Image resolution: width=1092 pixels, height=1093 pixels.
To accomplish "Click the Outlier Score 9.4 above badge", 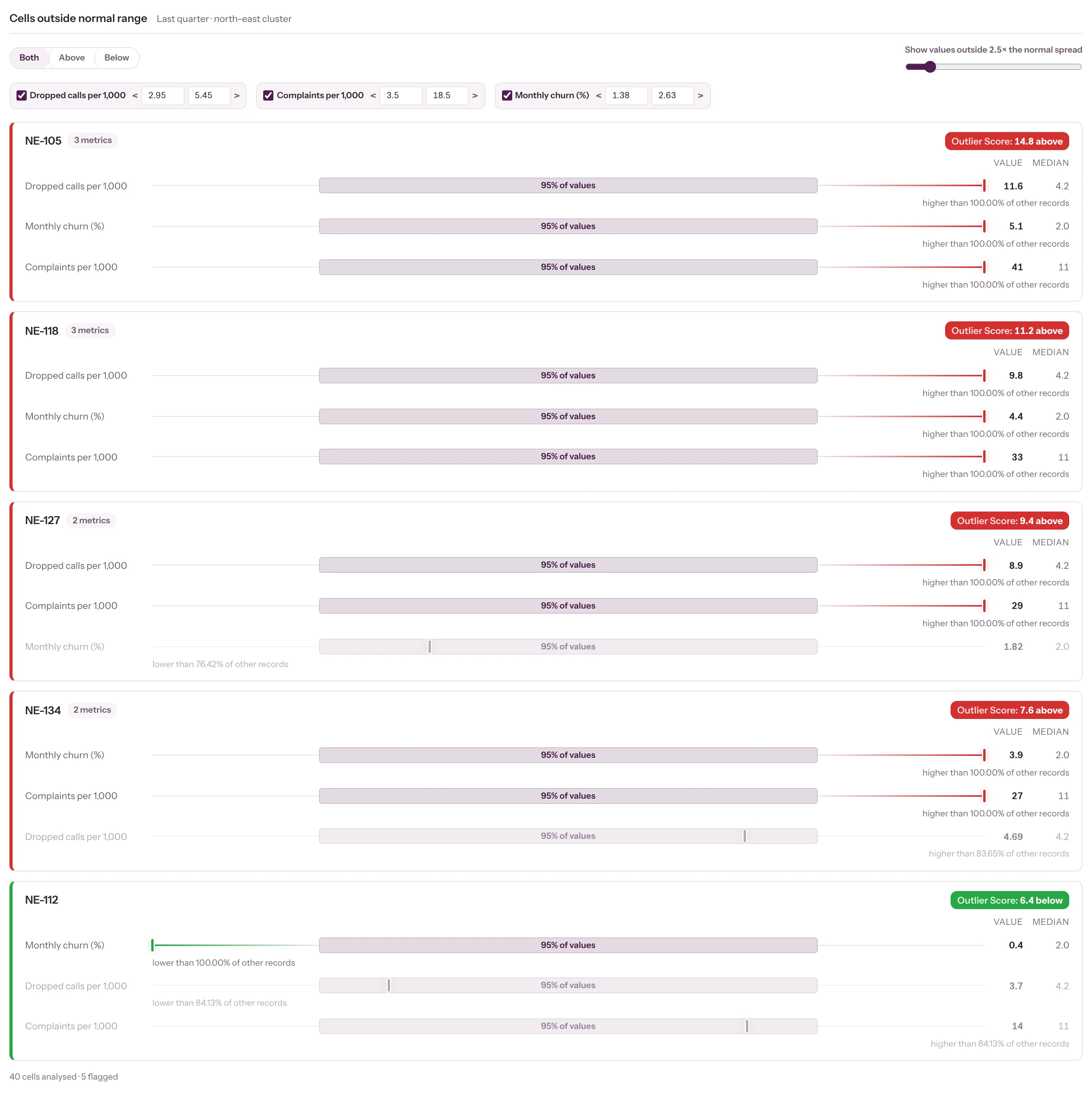I will coord(1010,521).
